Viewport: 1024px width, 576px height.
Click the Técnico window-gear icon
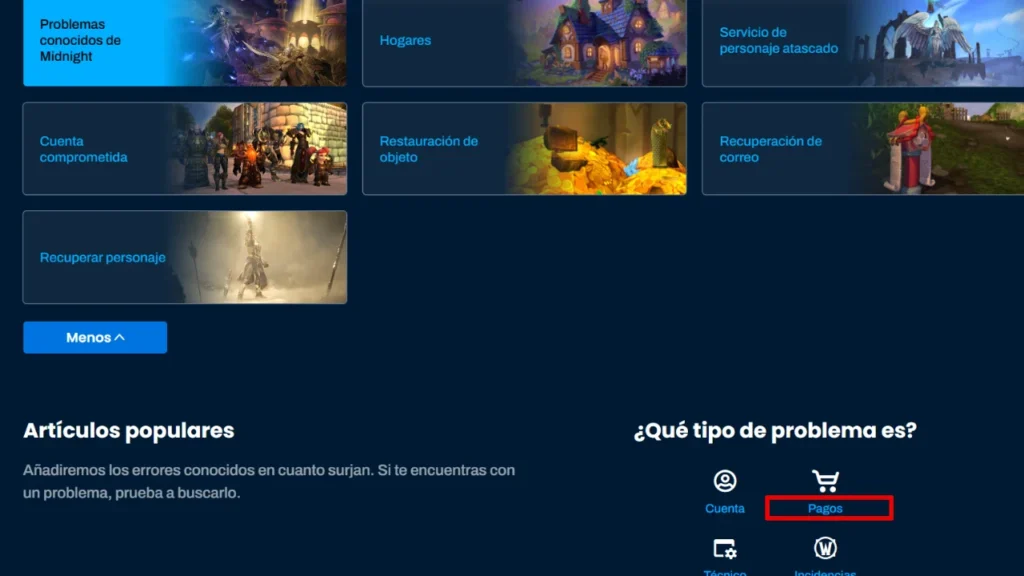[x=725, y=548]
